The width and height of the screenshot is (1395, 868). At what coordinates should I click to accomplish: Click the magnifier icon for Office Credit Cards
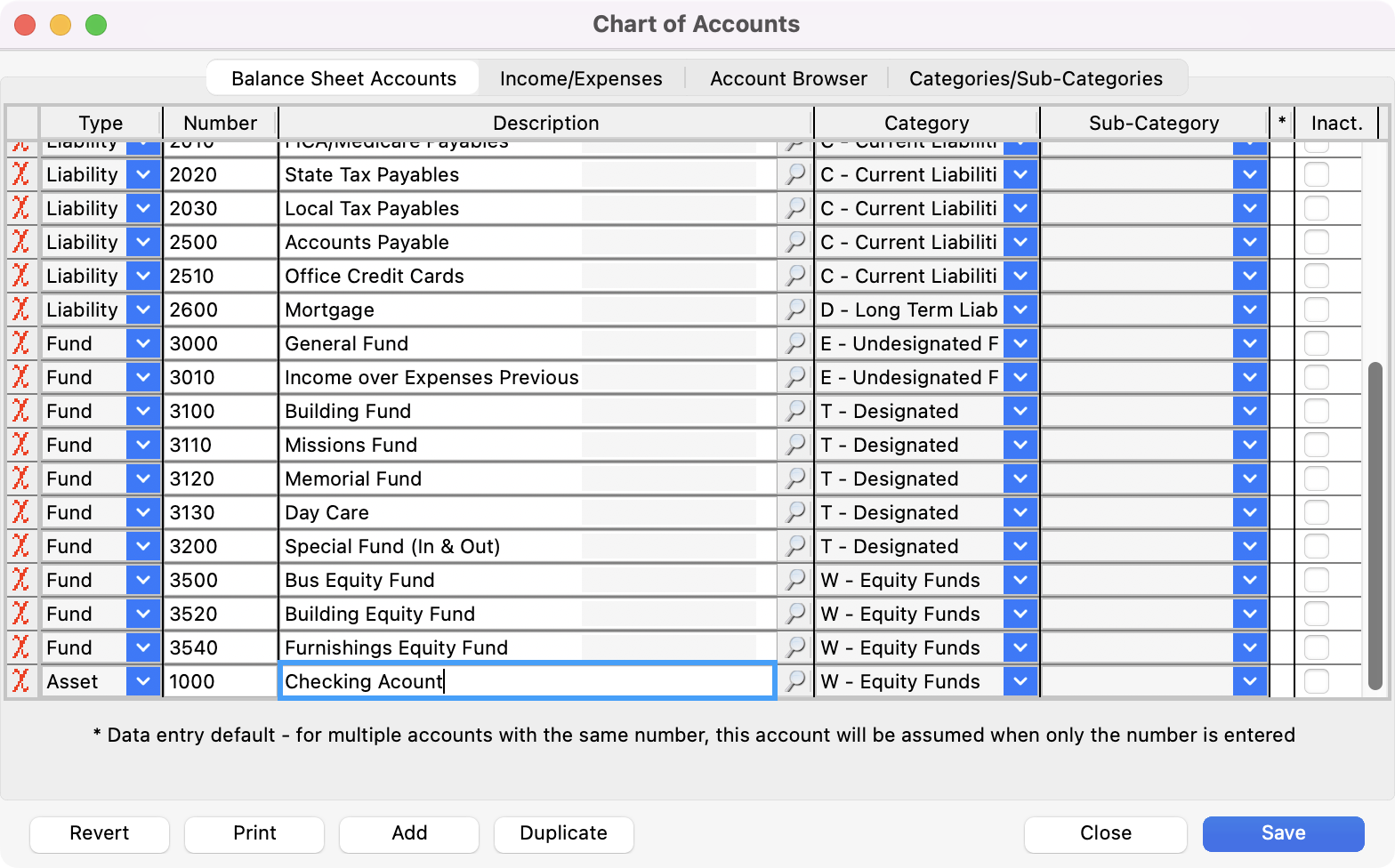coord(794,276)
